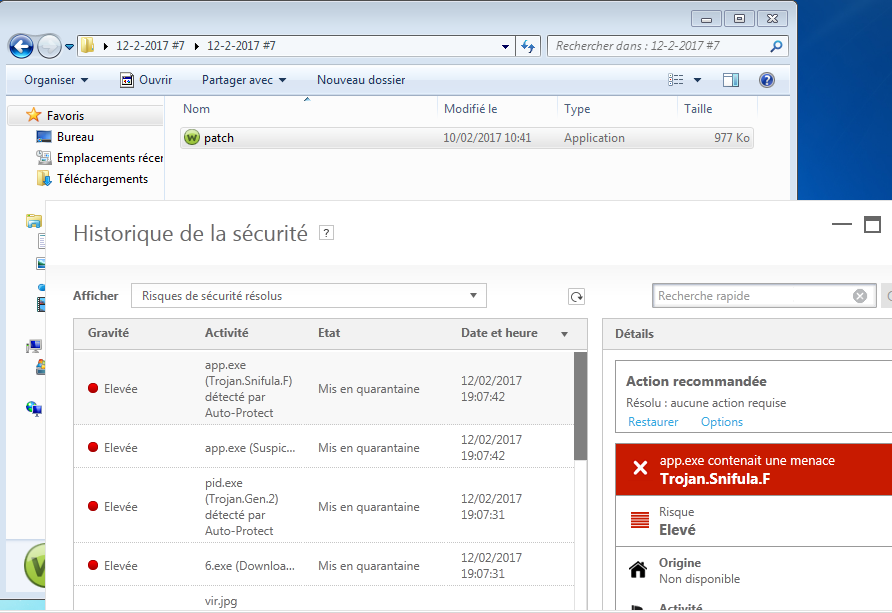Click the Network icon in navigation pane

tap(34, 408)
